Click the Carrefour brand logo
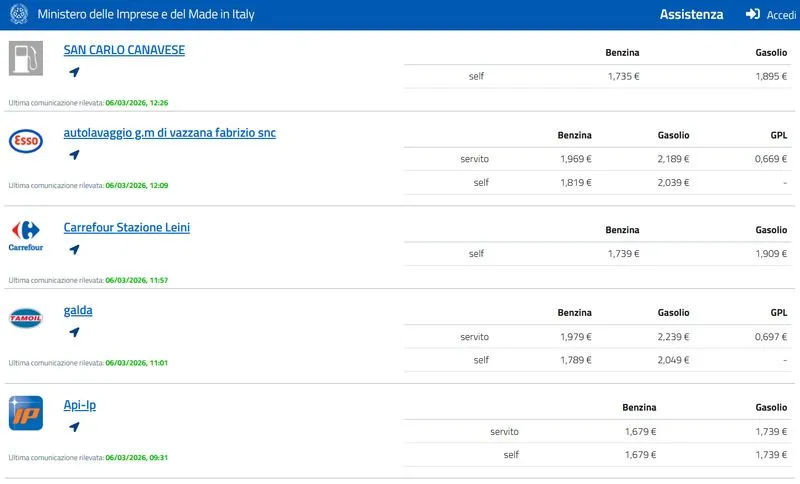 pos(25,235)
